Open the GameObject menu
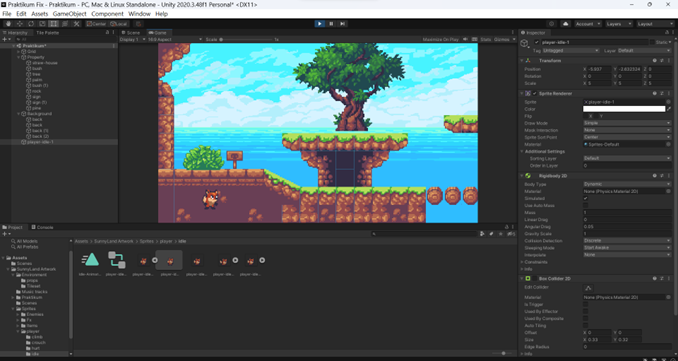678x361 pixels. (x=70, y=14)
